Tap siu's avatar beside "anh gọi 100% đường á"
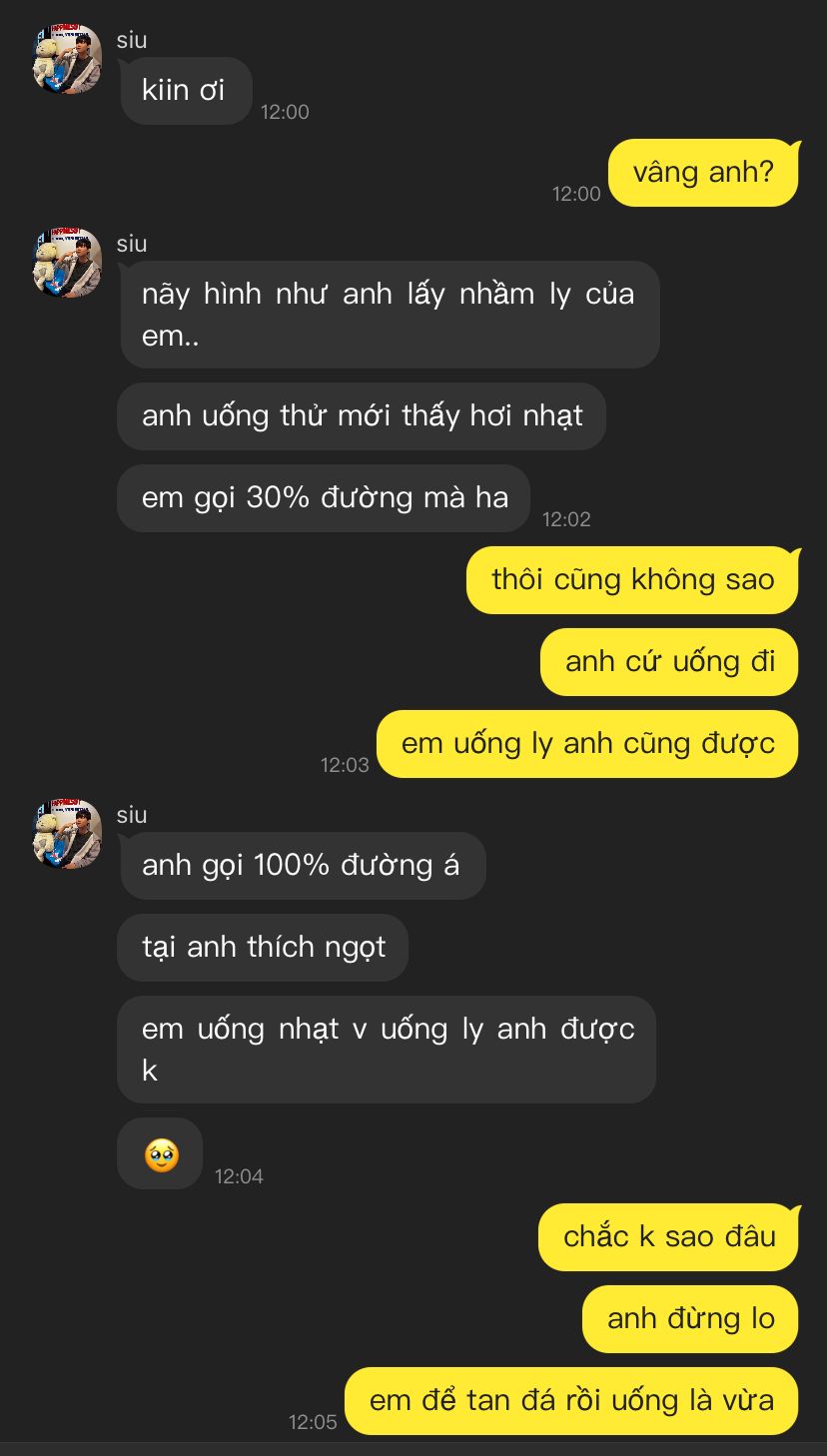This screenshot has width=827, height=1456. point(68,834)
